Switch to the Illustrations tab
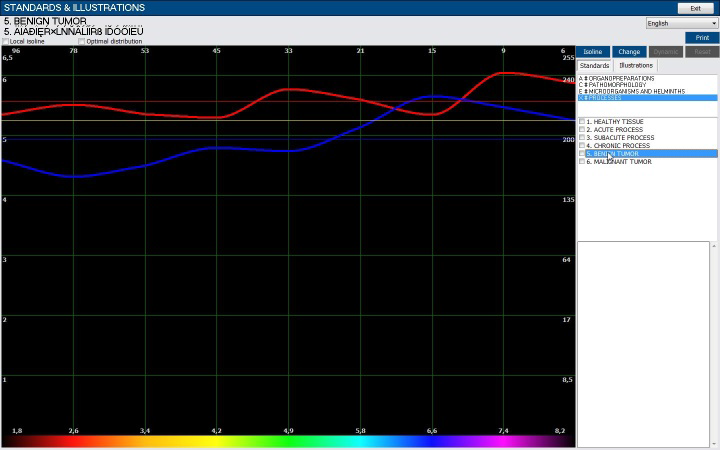Screen dimensions: 720x450 pyautogui.click(x=636, y=66)
